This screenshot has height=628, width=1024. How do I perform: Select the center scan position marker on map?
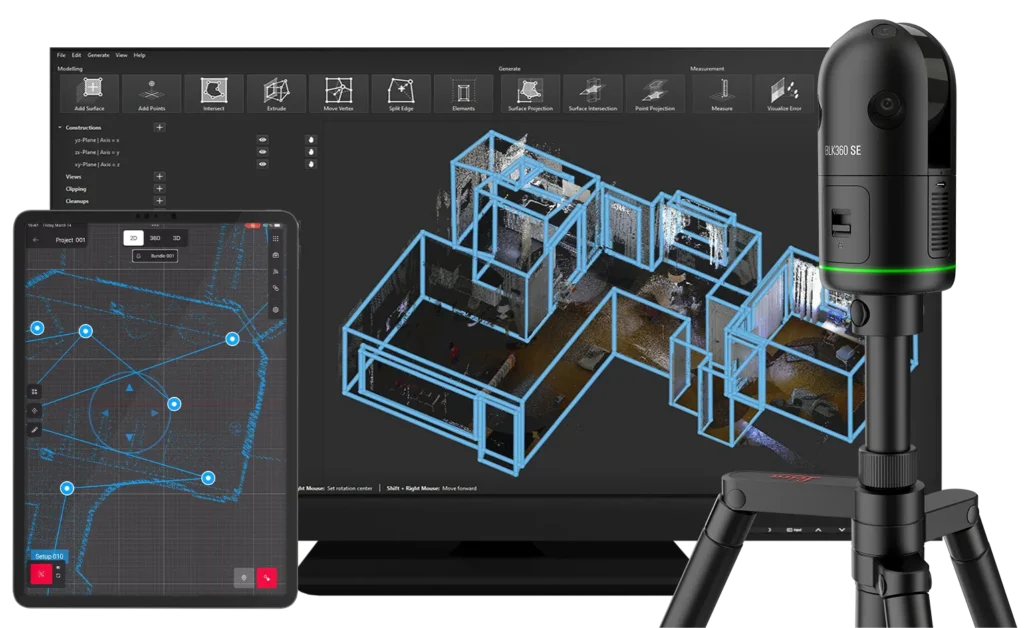pyautogui.click(x=174, y=404)
